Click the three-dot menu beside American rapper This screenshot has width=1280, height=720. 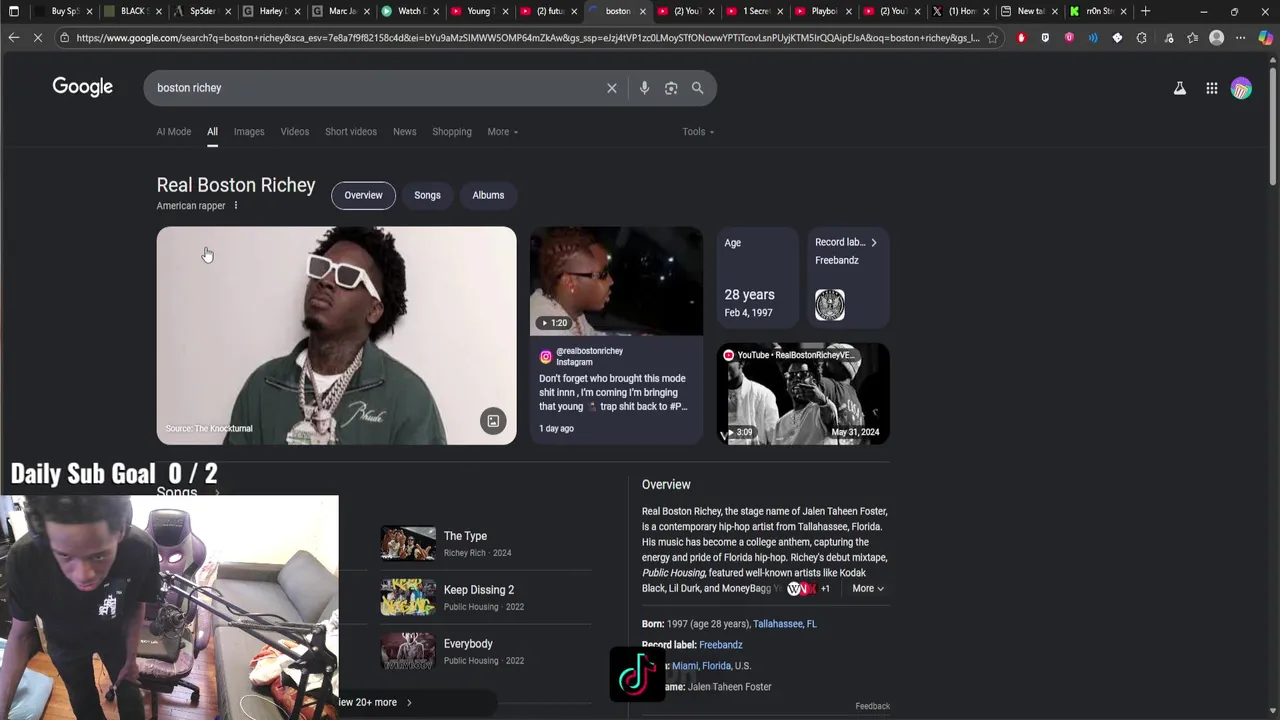click(x=236, y=206)
